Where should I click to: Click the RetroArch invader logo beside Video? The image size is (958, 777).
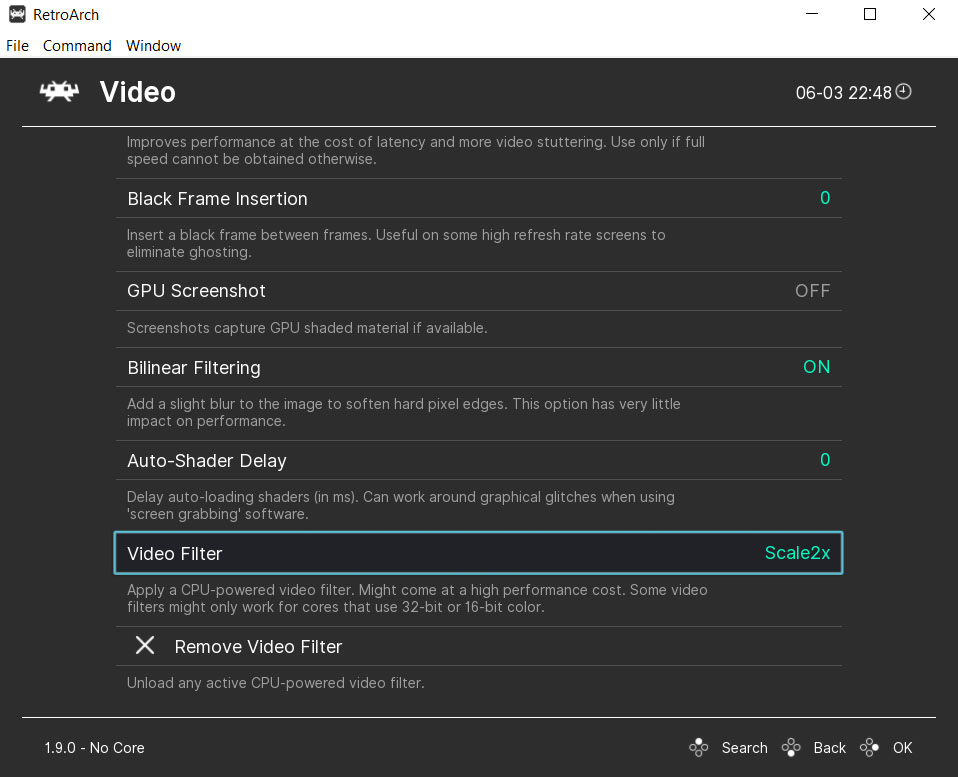(x=59, y=92)
